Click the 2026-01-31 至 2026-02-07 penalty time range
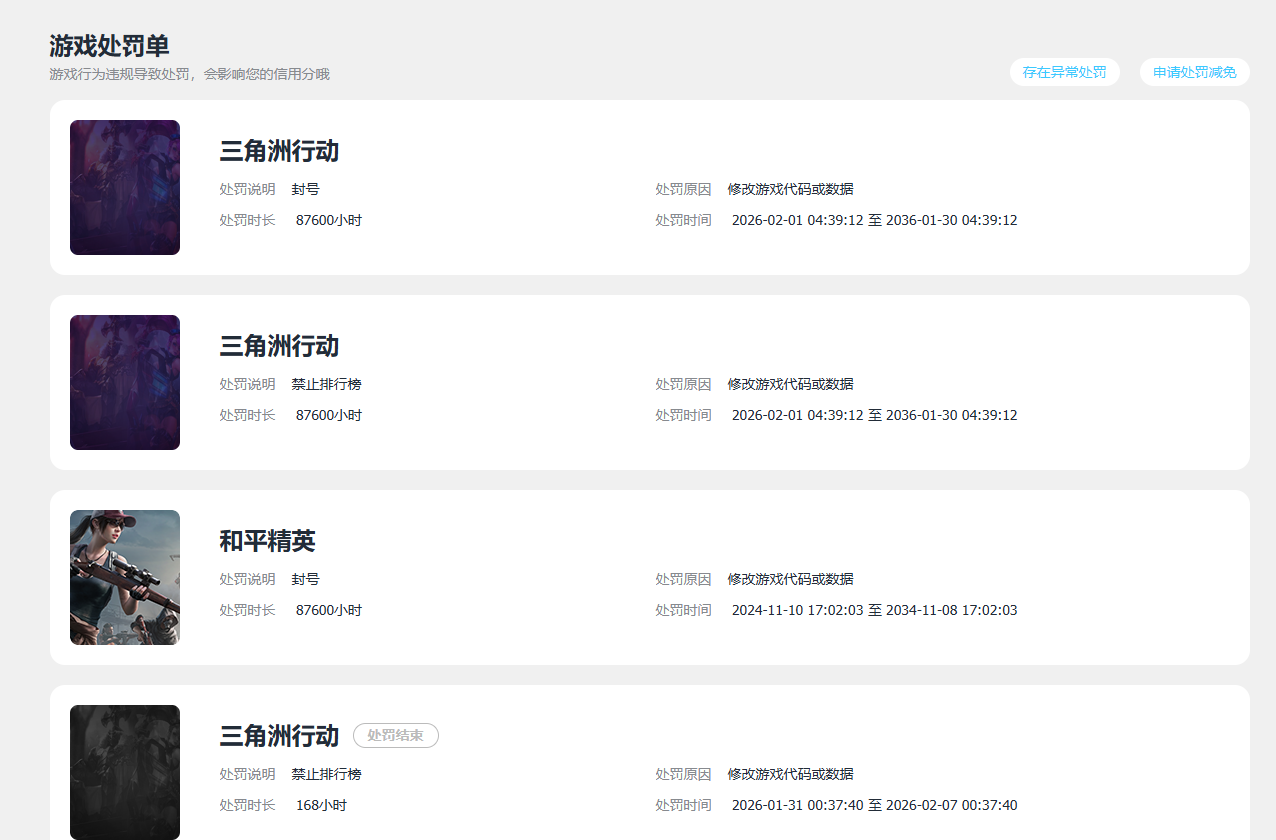Viewport: 1276px width, 840px height. (x=874, y=805)
